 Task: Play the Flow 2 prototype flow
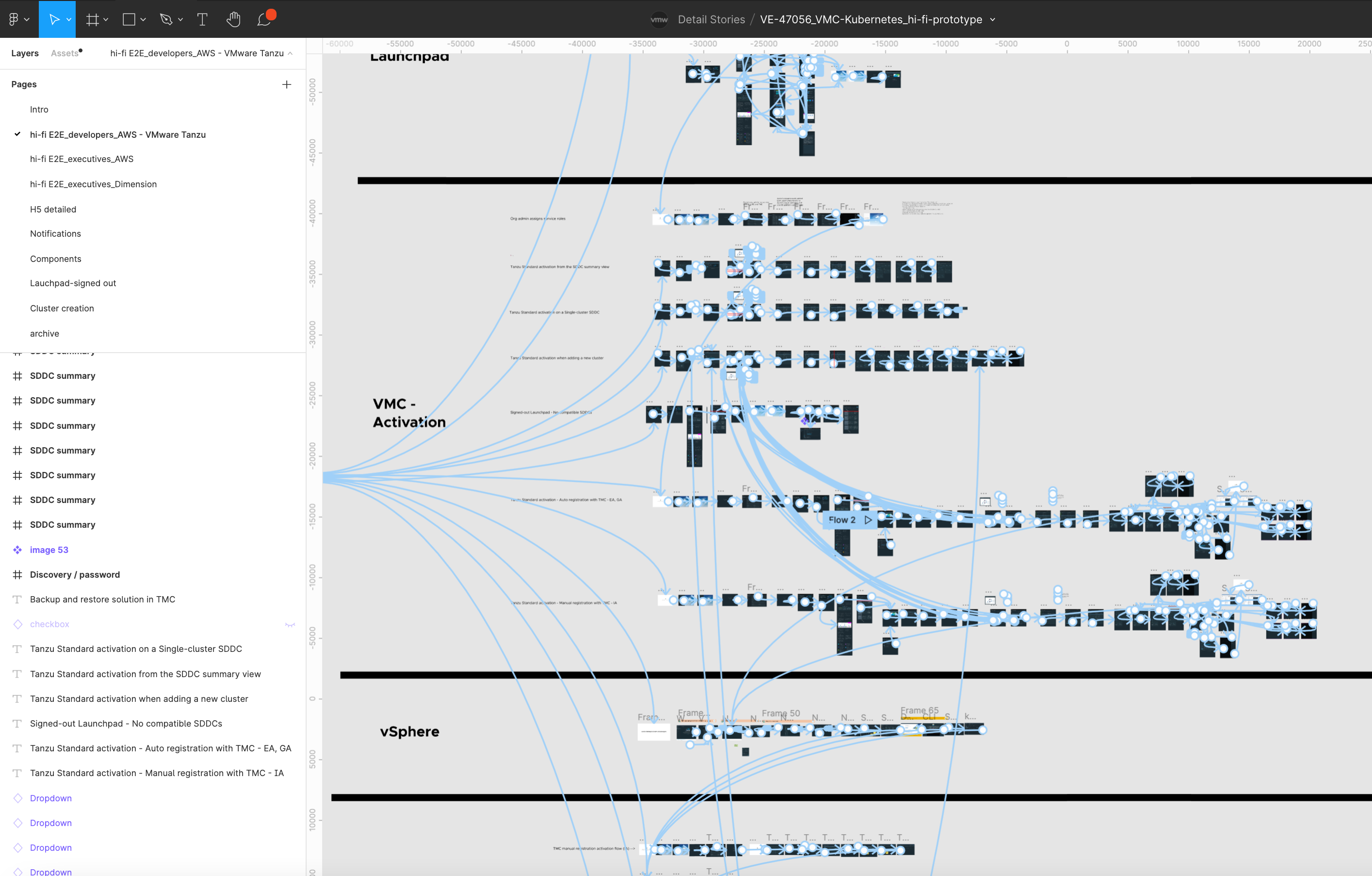click(x=868, y=520)
